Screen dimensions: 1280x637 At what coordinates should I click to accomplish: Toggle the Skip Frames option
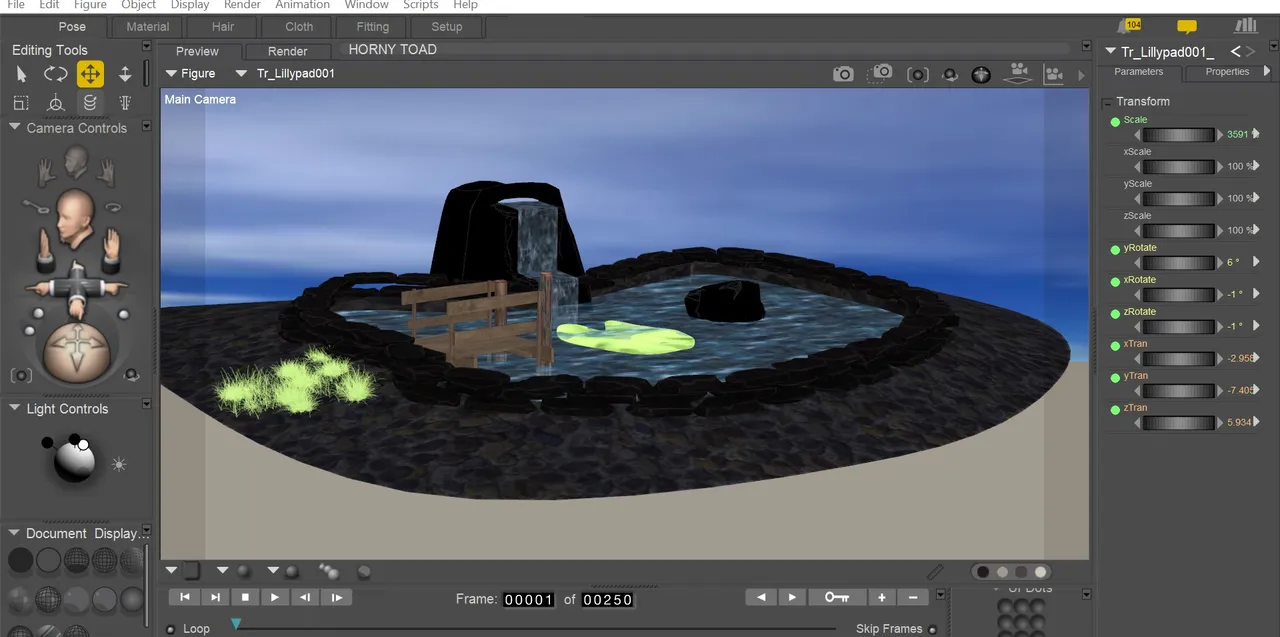tap(933, 629)
